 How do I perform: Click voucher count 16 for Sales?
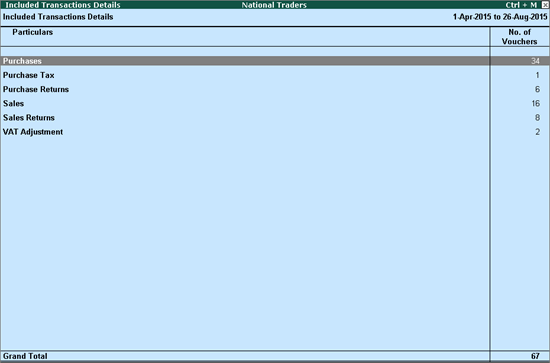click(x=536, y=103)
